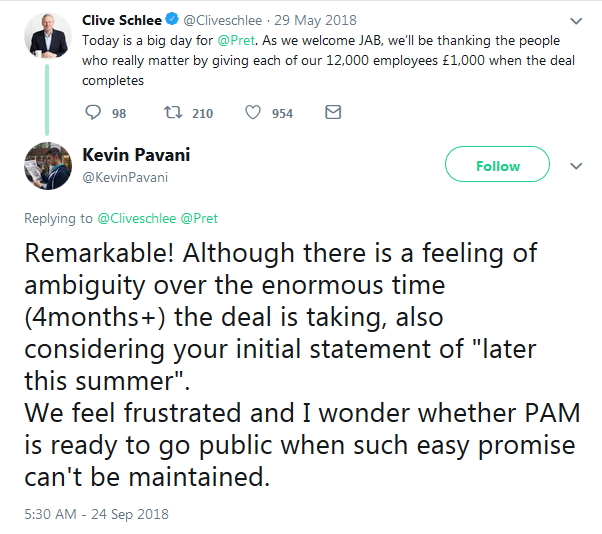Expand Kevin Pavani's tweet options chevron

575,165
